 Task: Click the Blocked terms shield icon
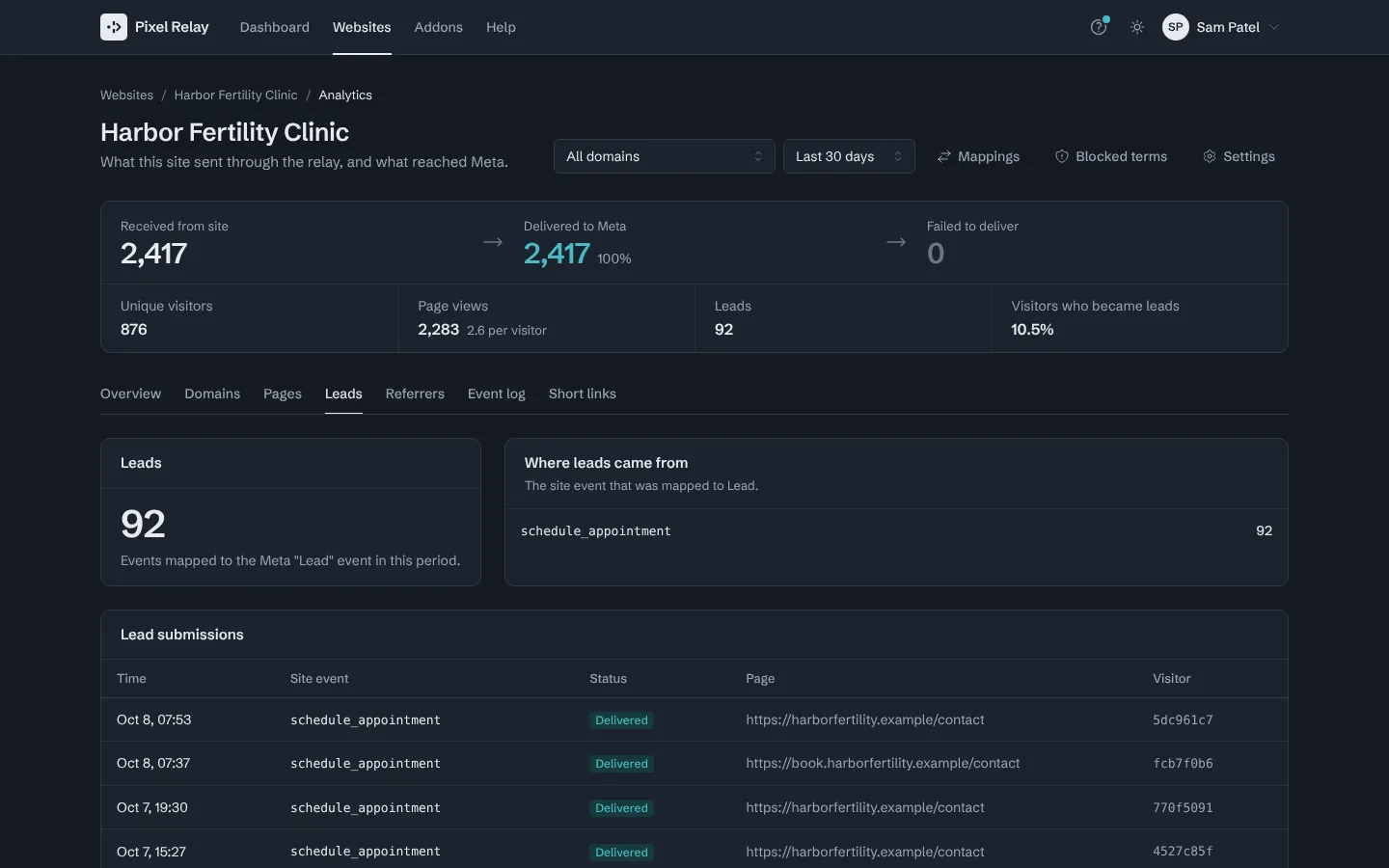1061,156
